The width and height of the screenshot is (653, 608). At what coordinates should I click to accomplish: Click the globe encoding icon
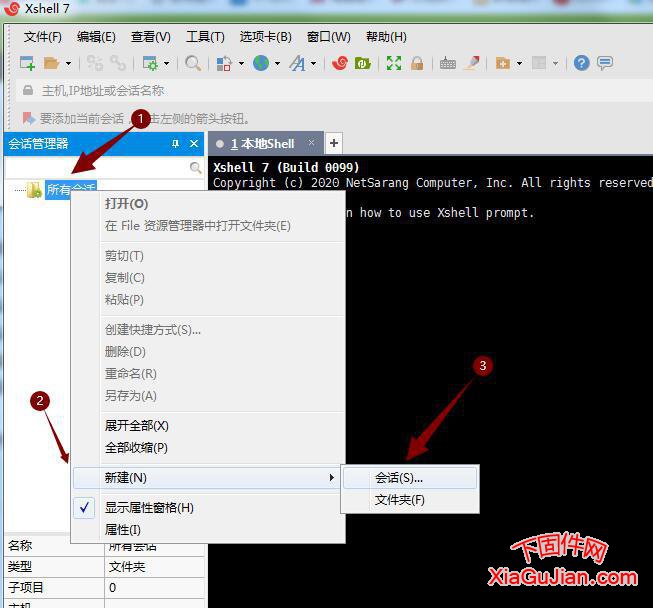[x=261, y=63]
